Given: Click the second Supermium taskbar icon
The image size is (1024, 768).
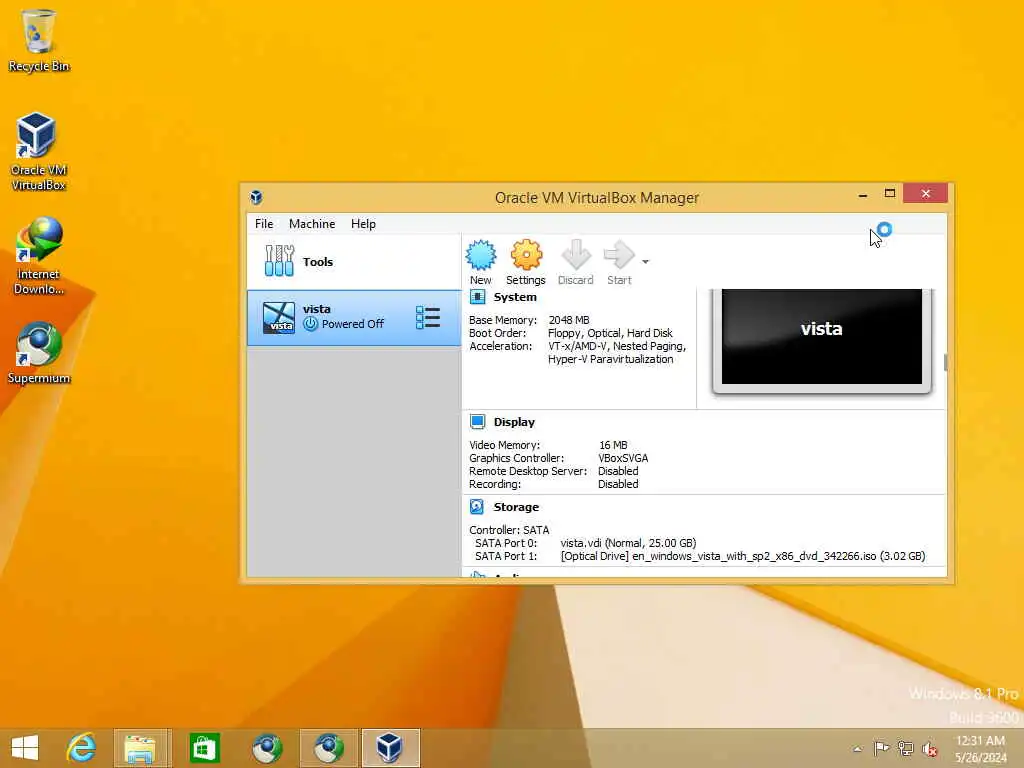Looking at the screenshot, I should click(x=328, y=748).
